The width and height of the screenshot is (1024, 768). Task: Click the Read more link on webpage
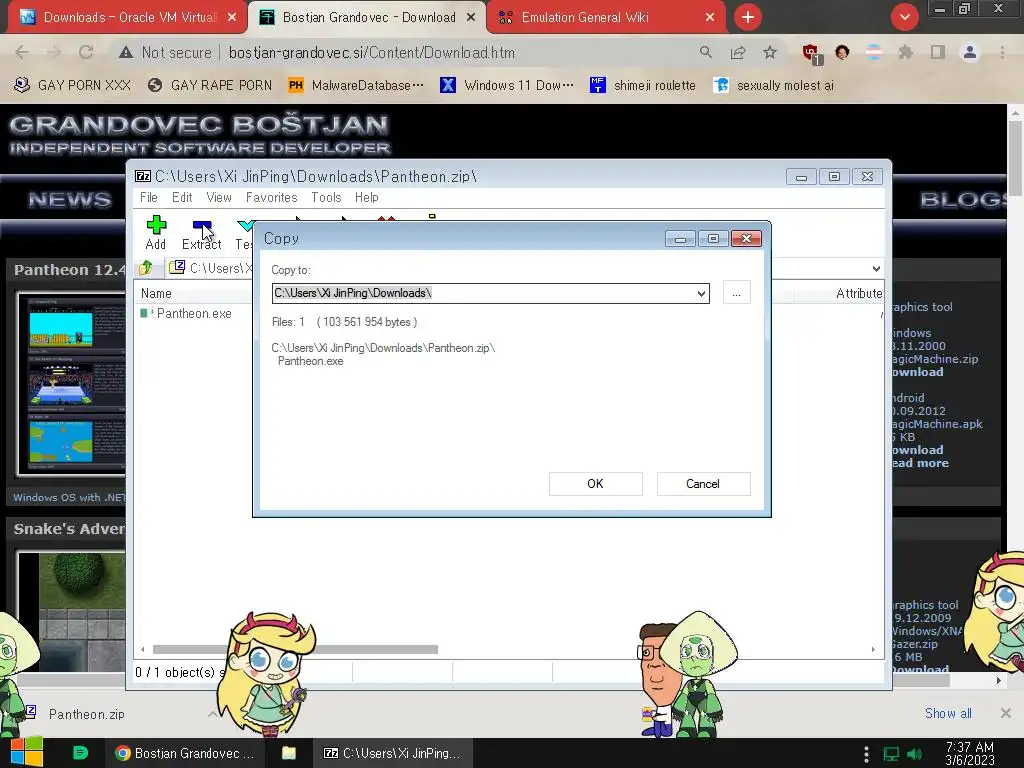(x=920, y=463)
